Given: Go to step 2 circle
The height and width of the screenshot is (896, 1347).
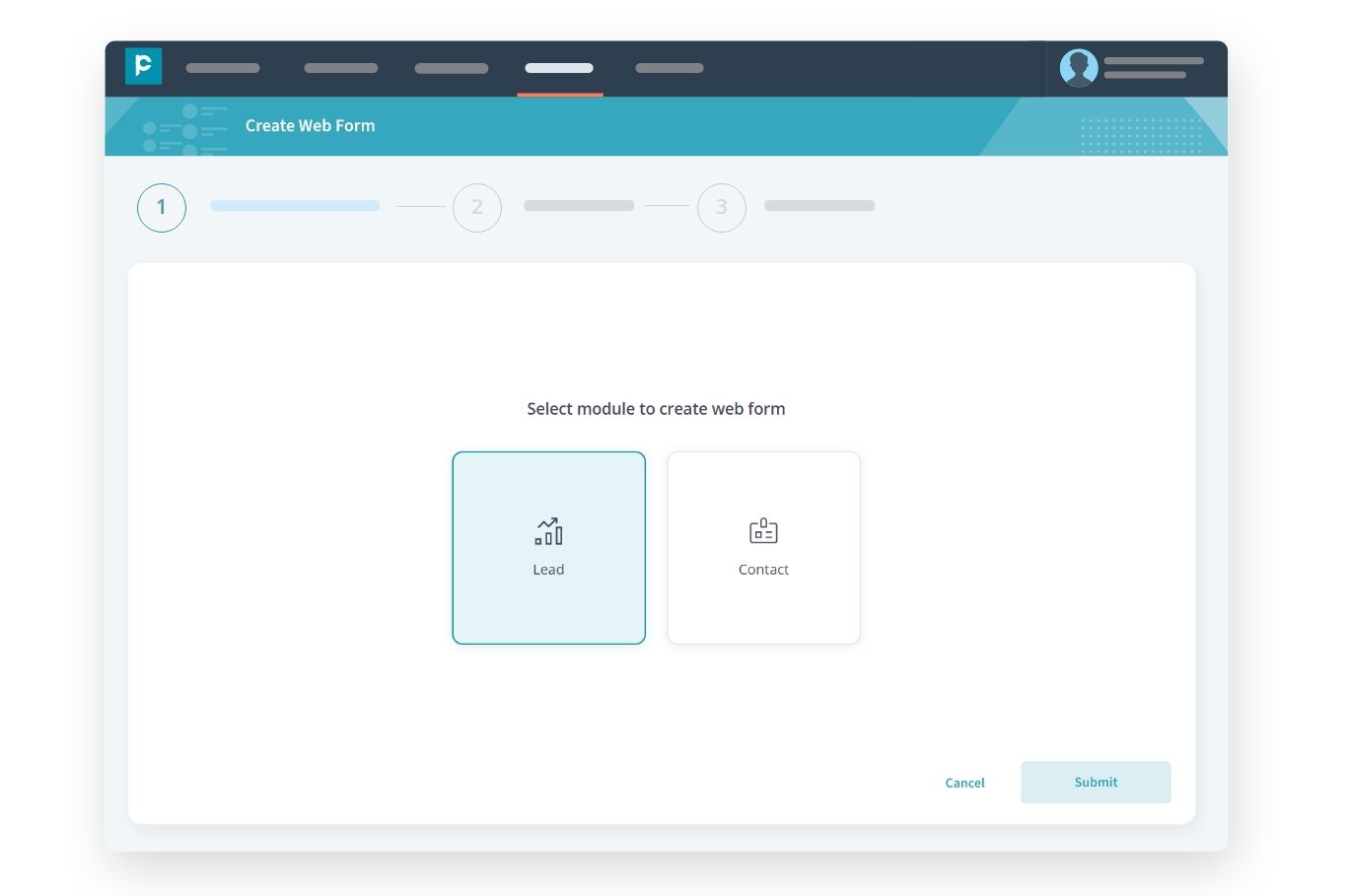Looking at the screenshot, I should pyautogui.click(x=477, y=207).
